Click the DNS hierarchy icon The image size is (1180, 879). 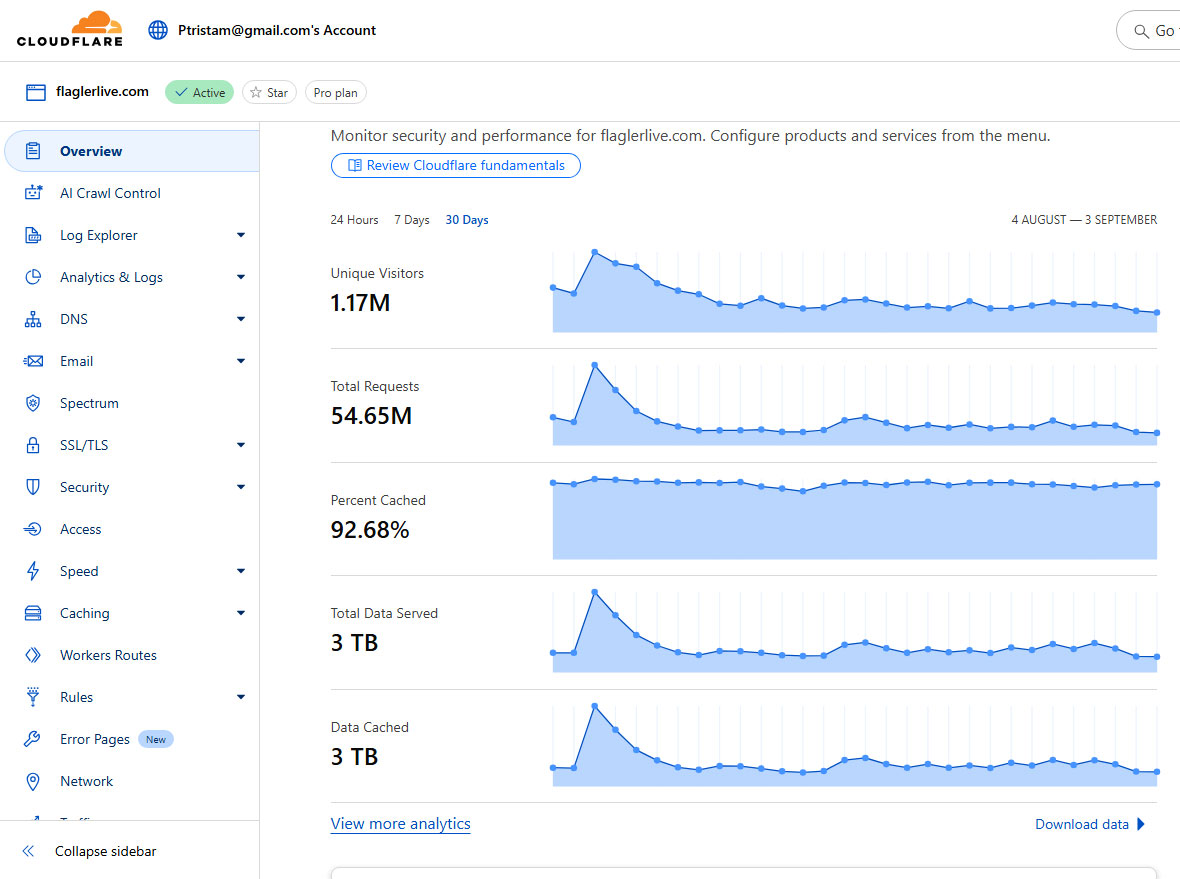pos(33,319)
